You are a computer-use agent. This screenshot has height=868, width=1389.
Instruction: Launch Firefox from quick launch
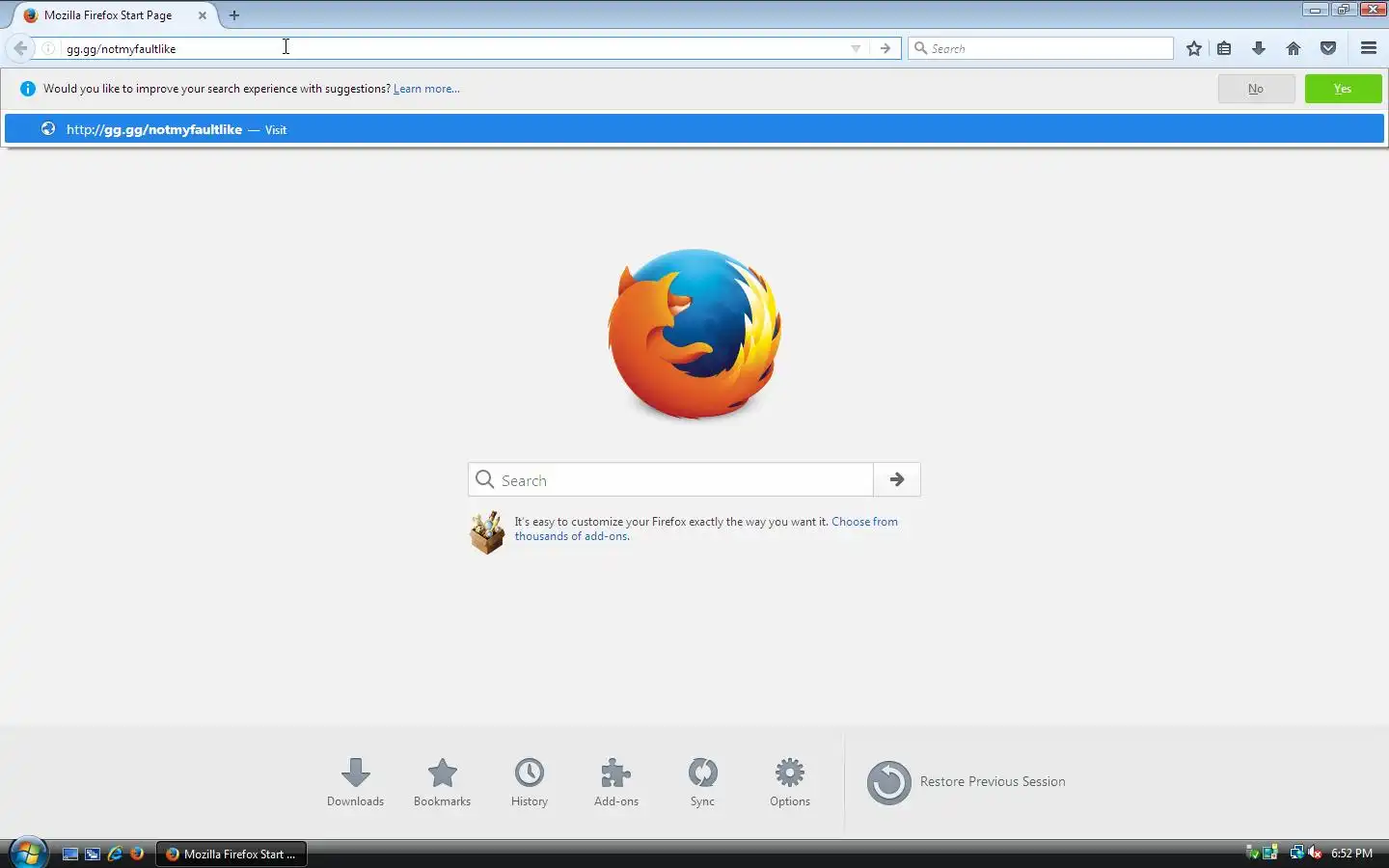[137, 854]
